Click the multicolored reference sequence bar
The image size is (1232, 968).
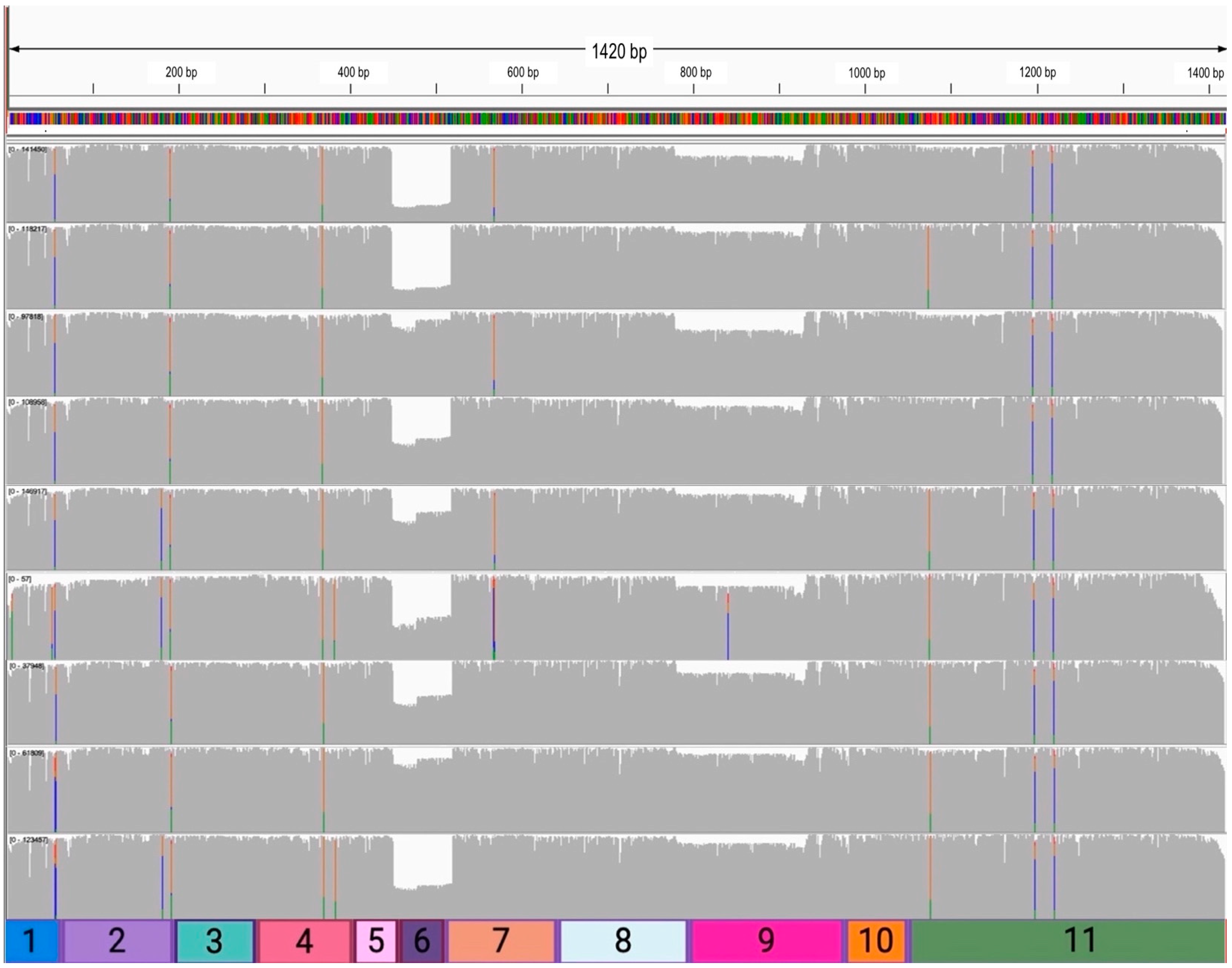pos(617,118)
